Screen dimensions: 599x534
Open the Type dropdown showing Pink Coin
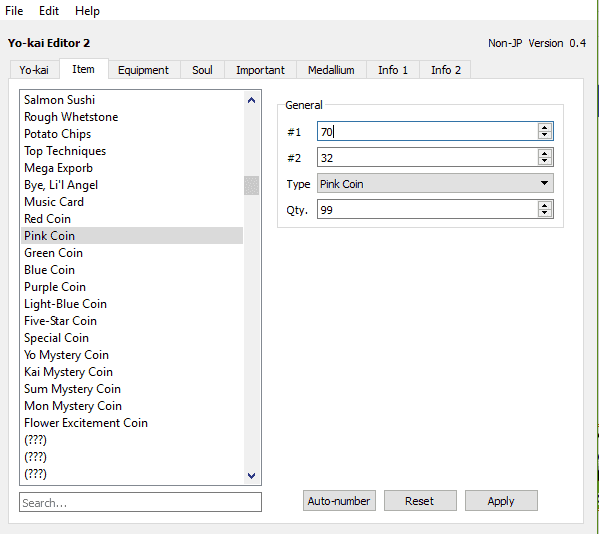click(435, 184)
